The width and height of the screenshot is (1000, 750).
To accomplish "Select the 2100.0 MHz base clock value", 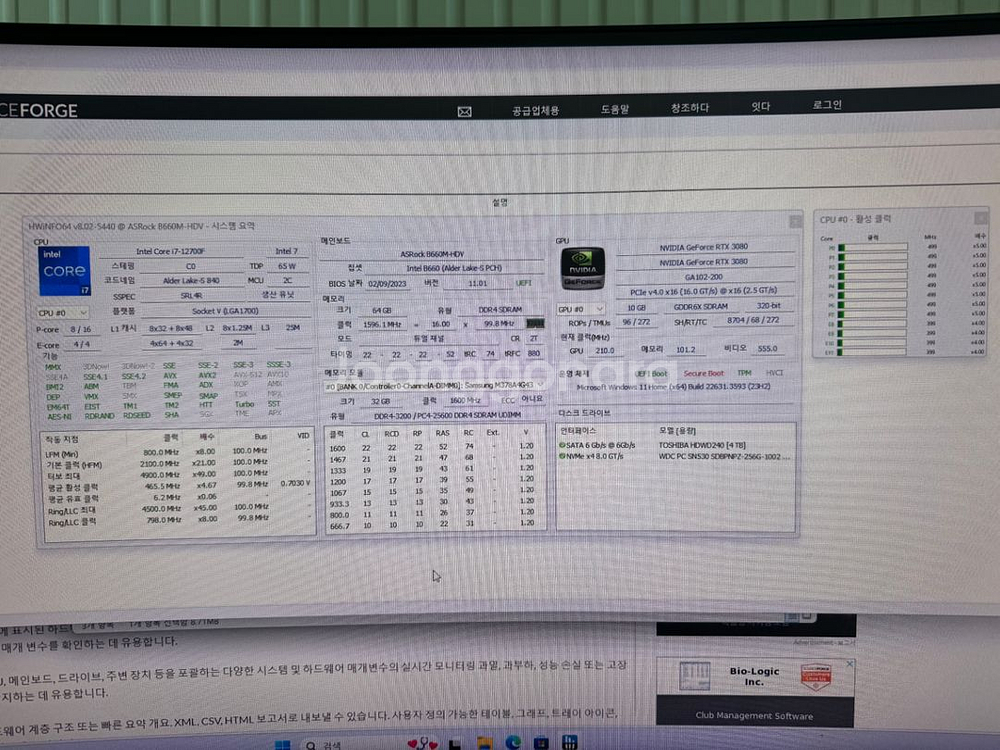I will click(159, 464).
